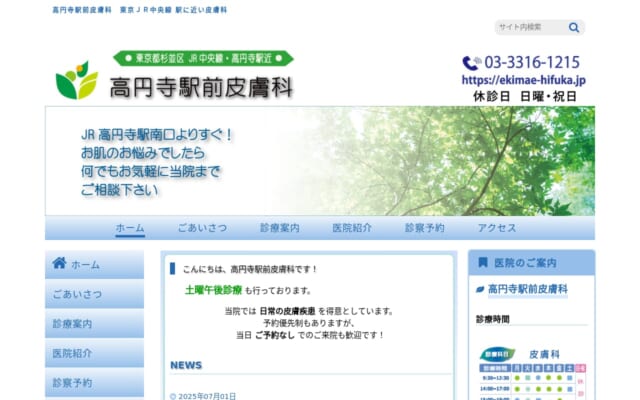Open 診療案内 in the top navigation bar
Viewport: 640px width, 400px height.
tap(280, 228)
